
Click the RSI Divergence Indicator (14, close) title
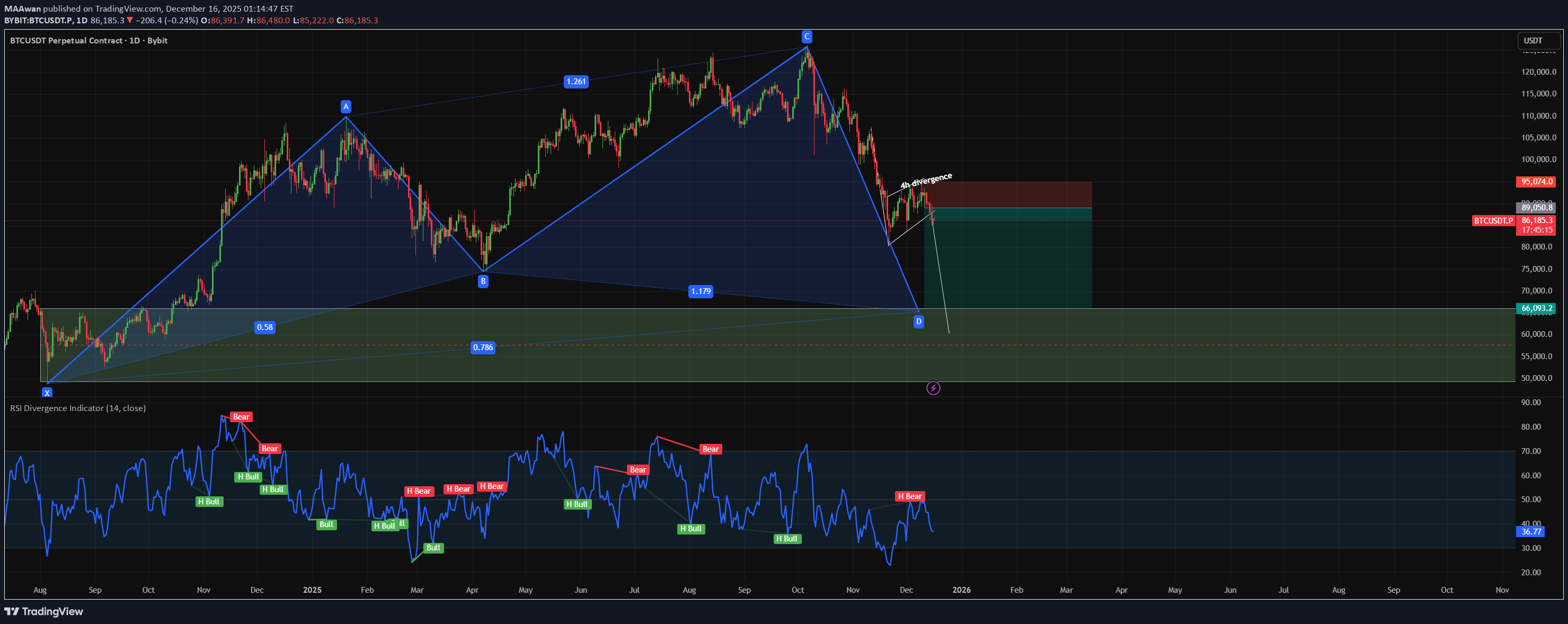(77, 408)
